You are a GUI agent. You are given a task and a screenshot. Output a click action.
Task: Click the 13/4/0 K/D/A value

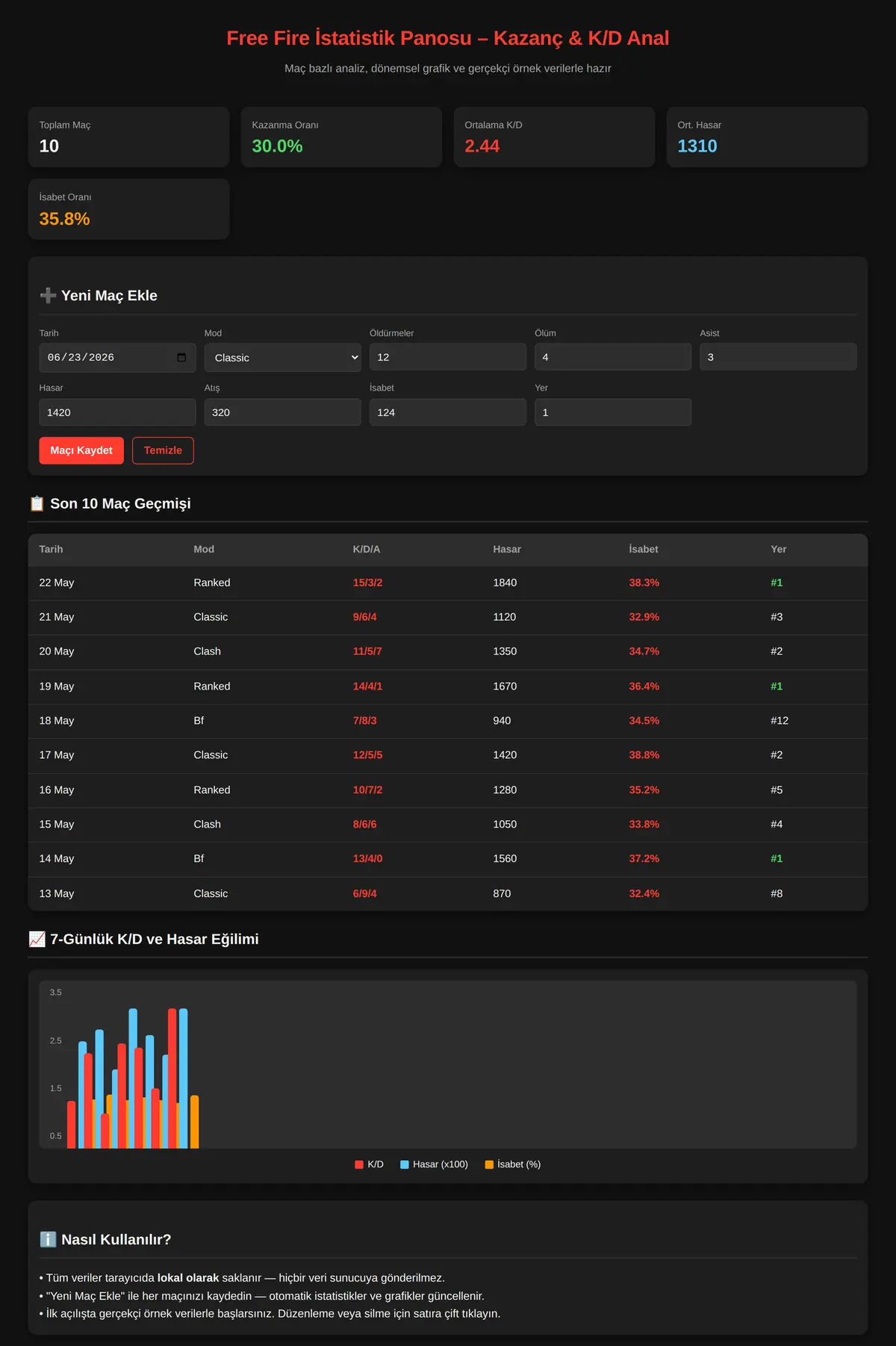(368, 859)
